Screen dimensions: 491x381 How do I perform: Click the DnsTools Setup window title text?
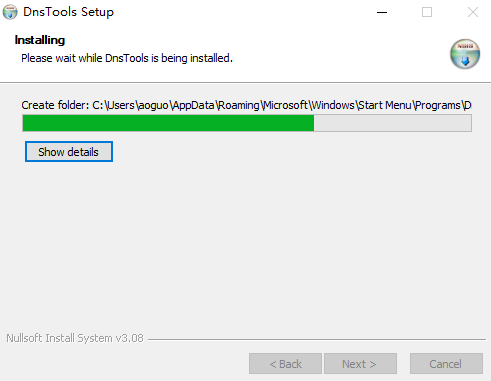coord(69,12)
